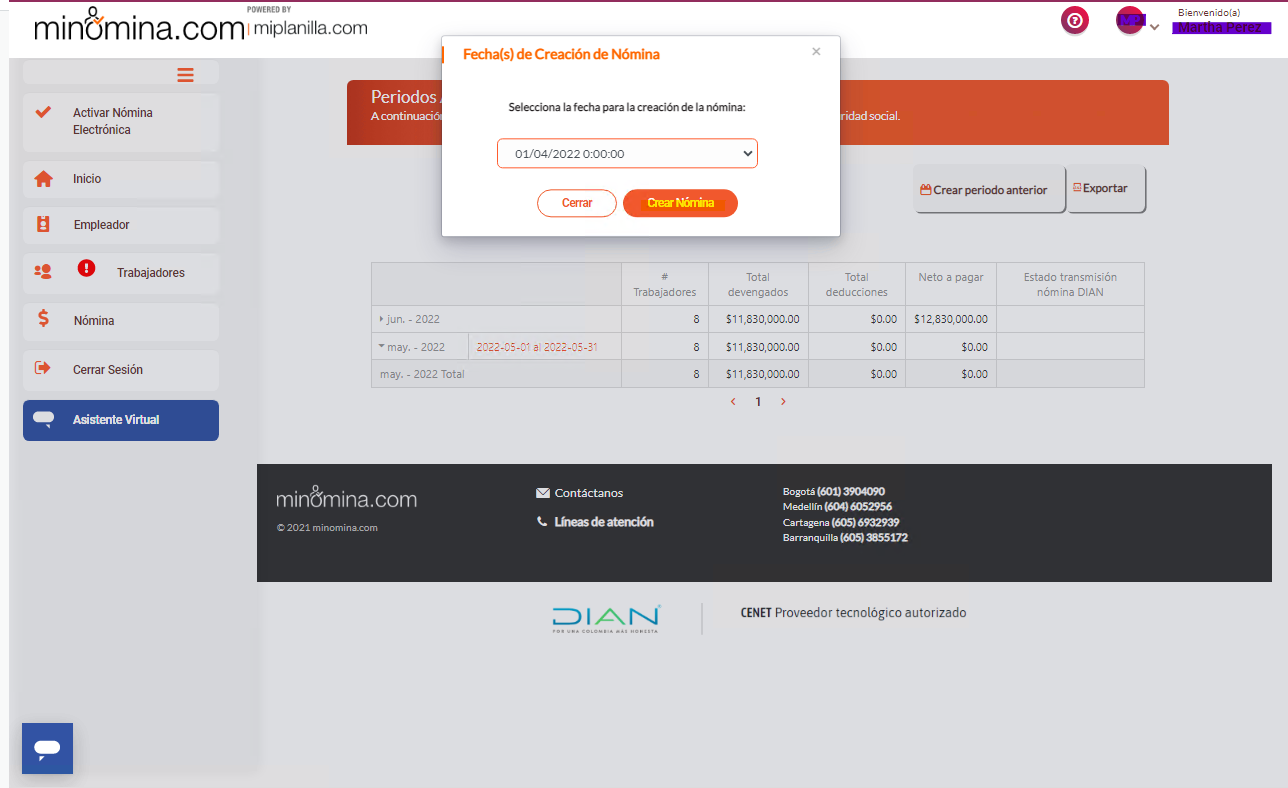The width and height of the screenshot is (1288, 788).
Task: Click Líneas de atención link
Action: [x=604, y=522]
